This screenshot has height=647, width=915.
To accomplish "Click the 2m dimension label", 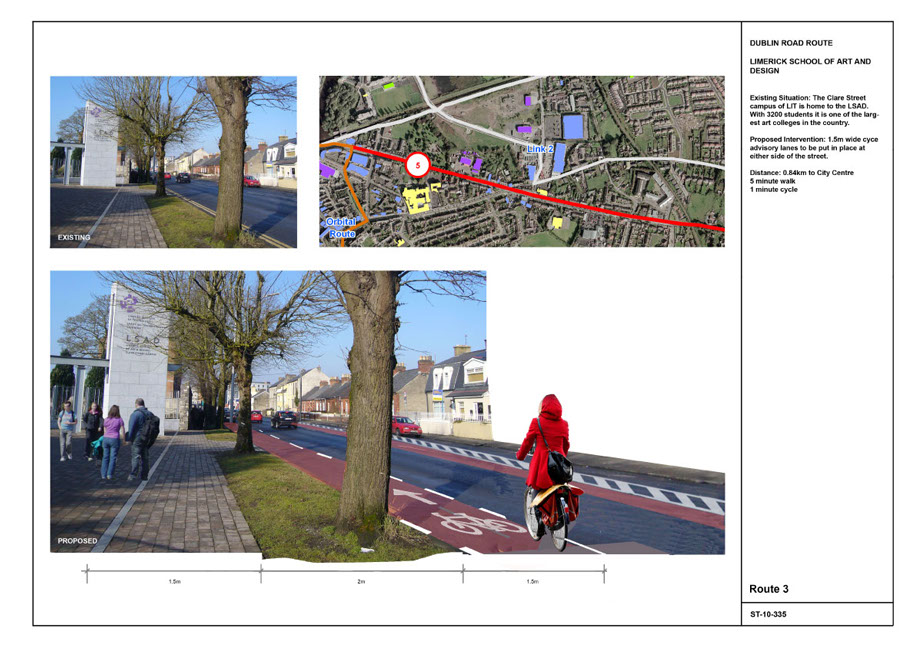I will pos(361,581).
